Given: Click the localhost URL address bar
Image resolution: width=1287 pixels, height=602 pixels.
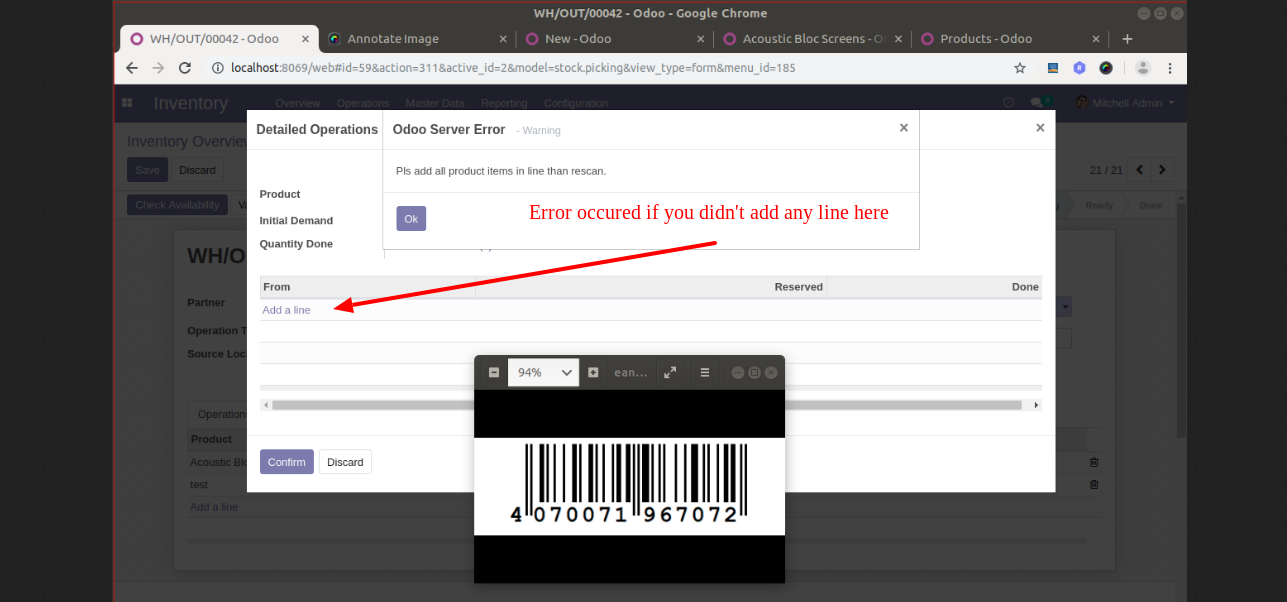Looking at the screenshot, I should pyautogui.click(x=513, y=68).
